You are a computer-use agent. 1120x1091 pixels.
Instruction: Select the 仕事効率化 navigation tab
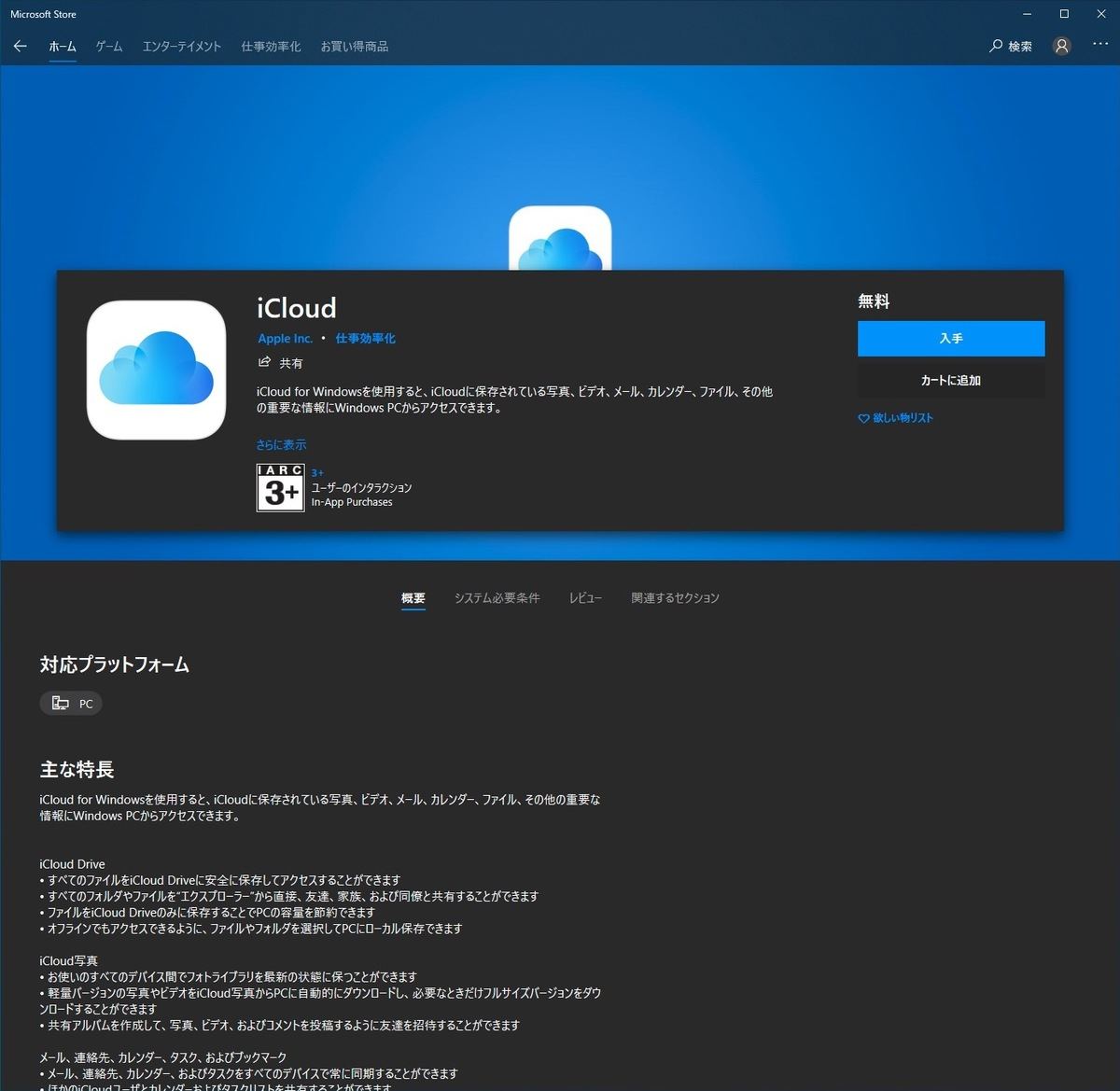point(271,46)
